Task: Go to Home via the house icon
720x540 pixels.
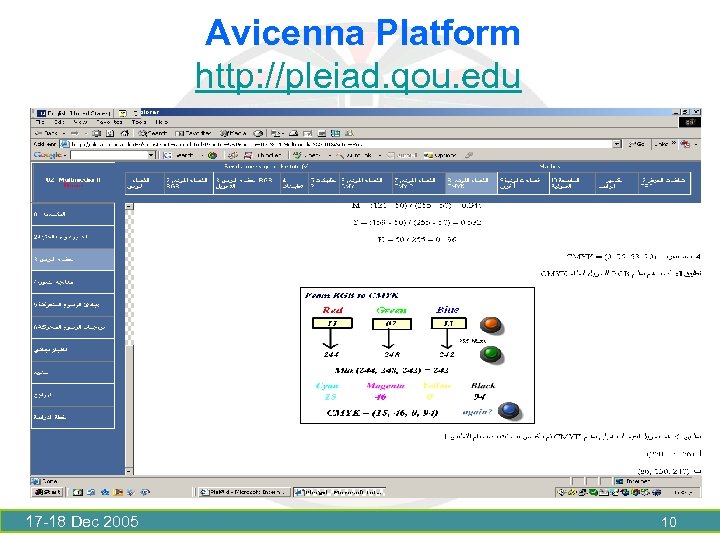Action: coord(124,133)
